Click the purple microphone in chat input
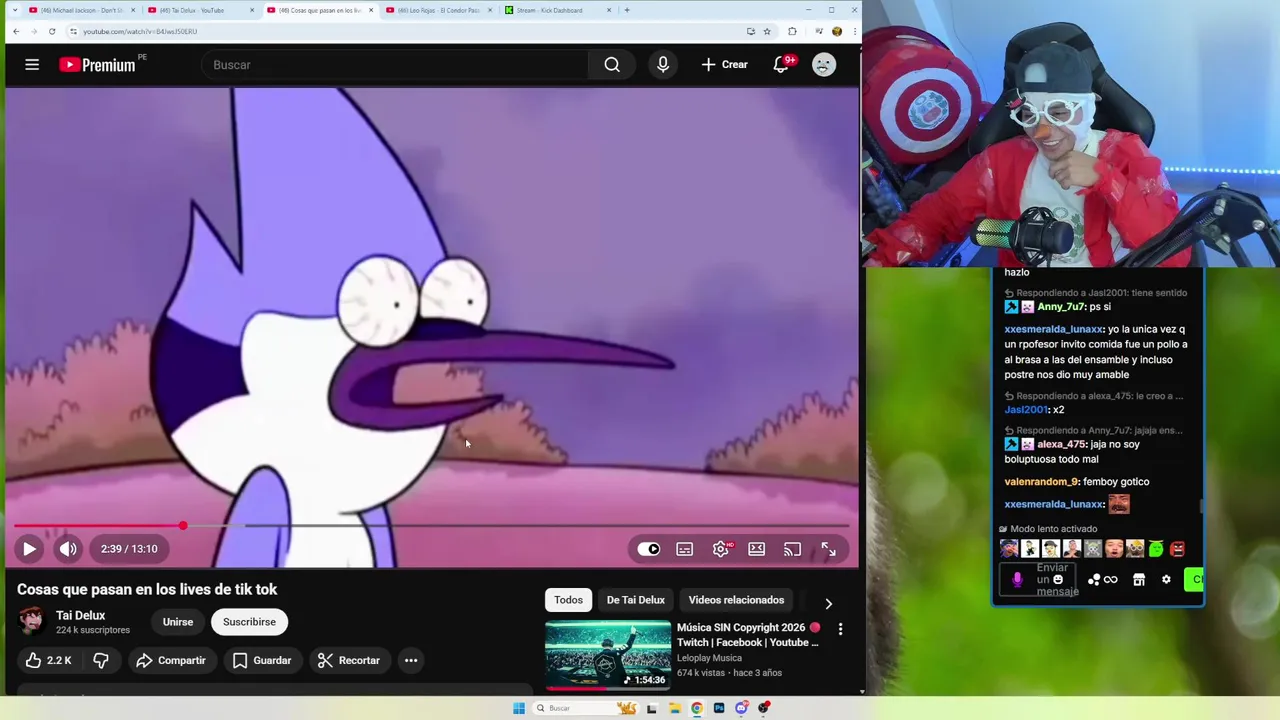Viewport: 1280px width, 720px height. [1017, 579]
